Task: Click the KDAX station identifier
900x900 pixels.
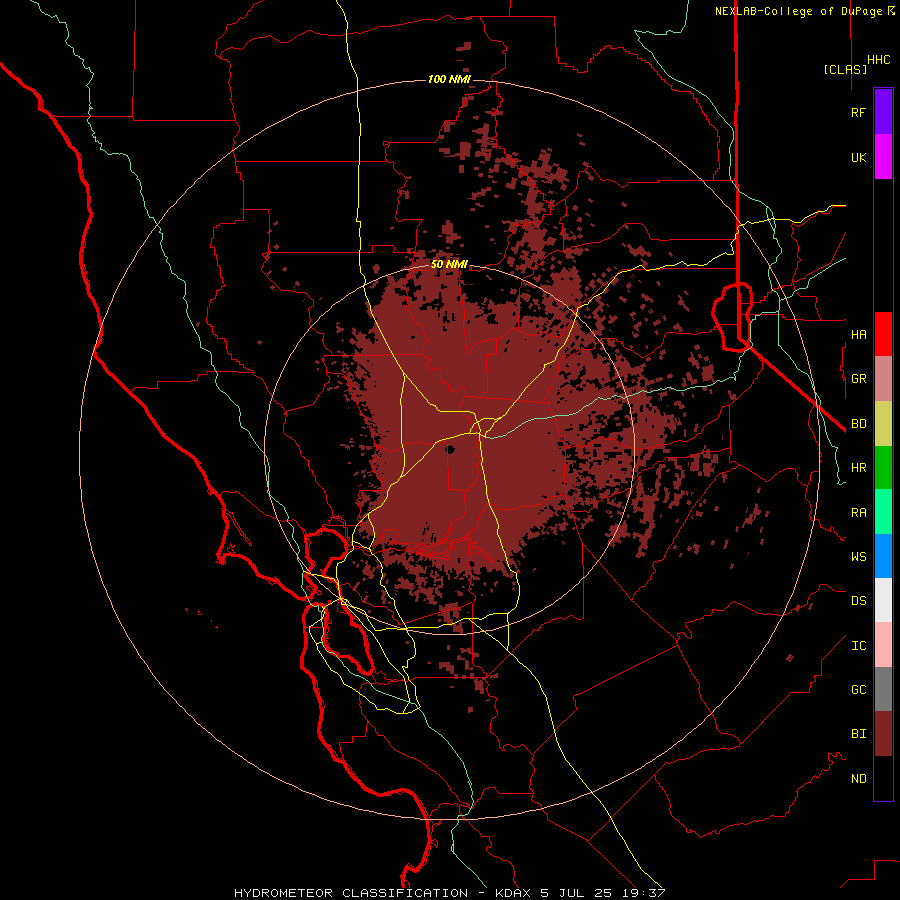Action: (514, 893)
